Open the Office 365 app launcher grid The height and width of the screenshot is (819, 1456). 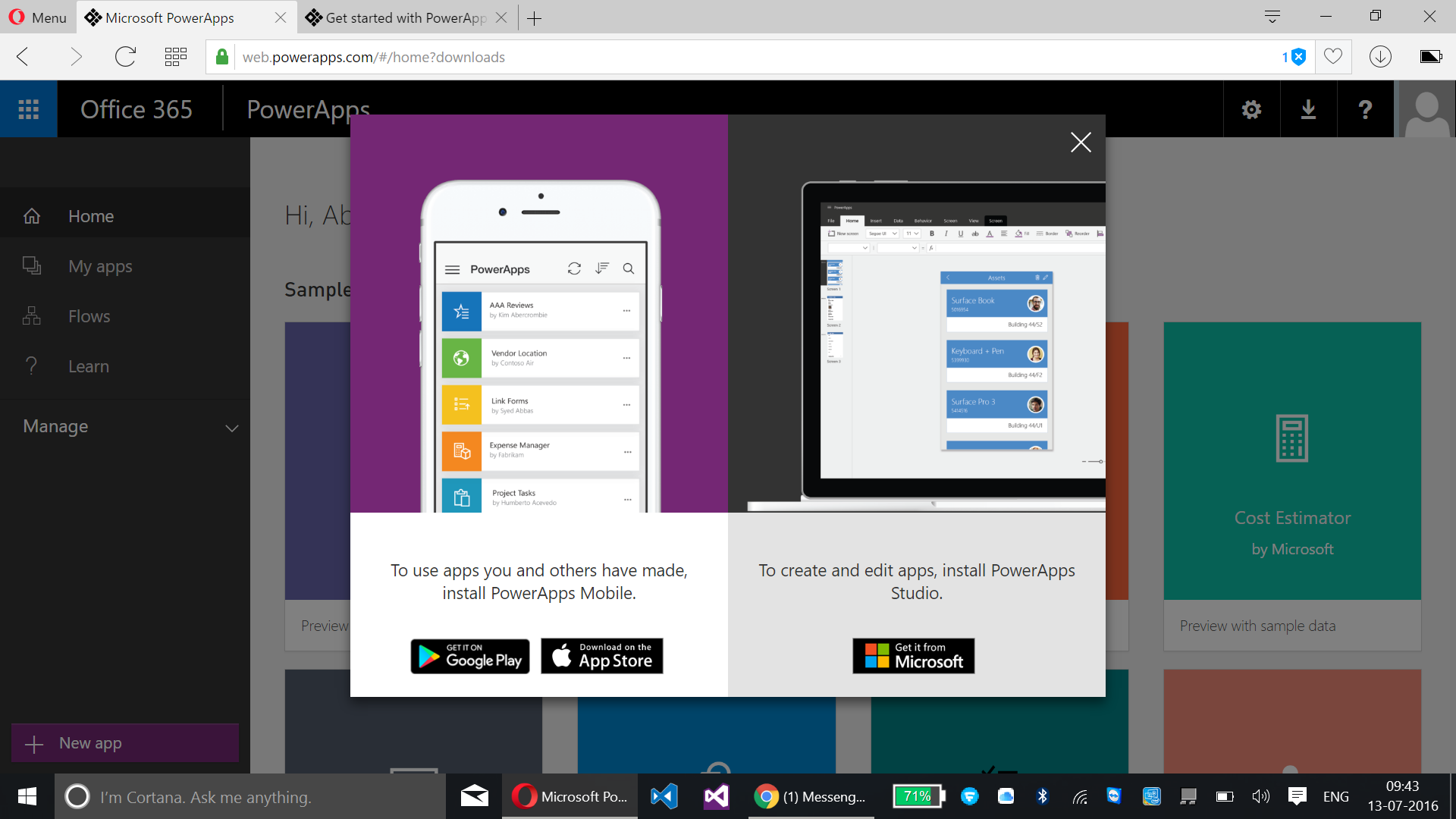[28, 109]
